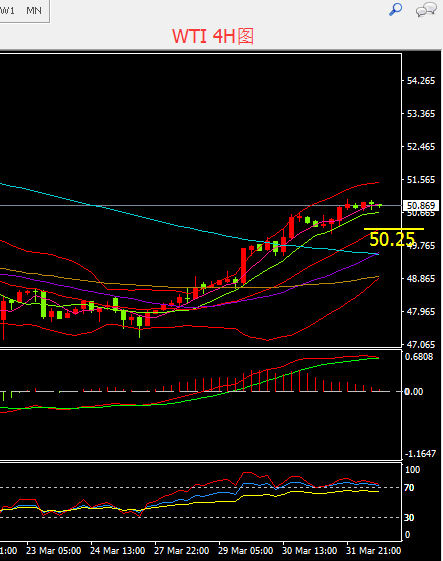Screen dimensions: 443x561
Task: Click the 47.965 price axis value
Action: (421, 311)
